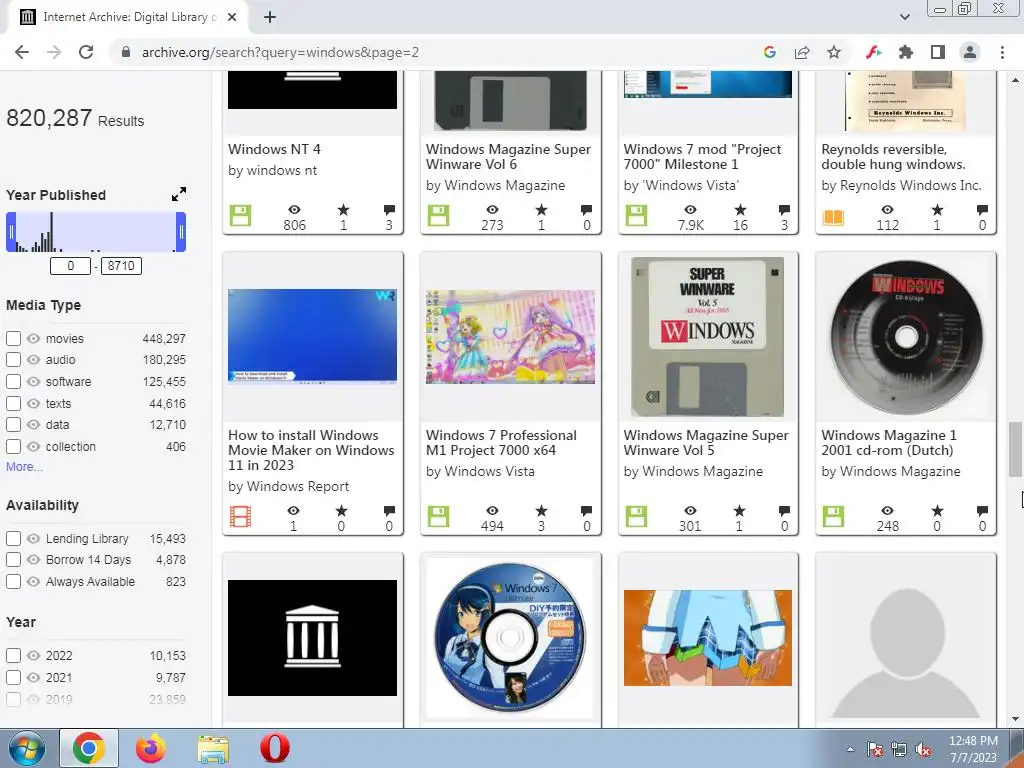
Task: Check the Borrow 14 Days checkbox
Action: coord(13,560)
